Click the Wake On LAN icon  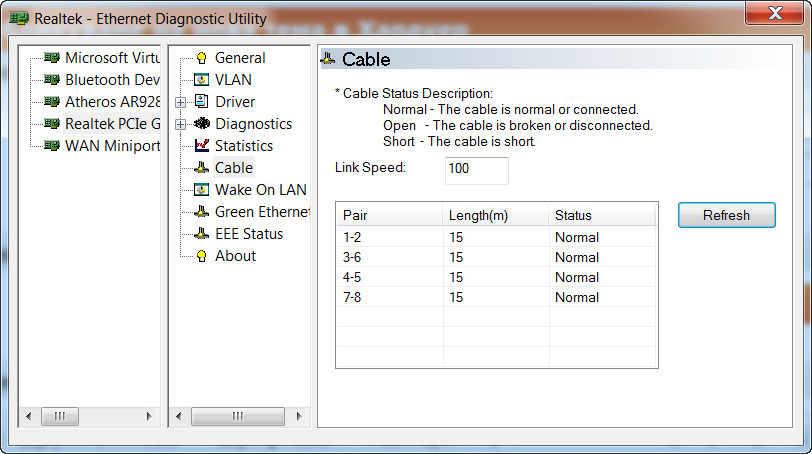coord(201,189)
